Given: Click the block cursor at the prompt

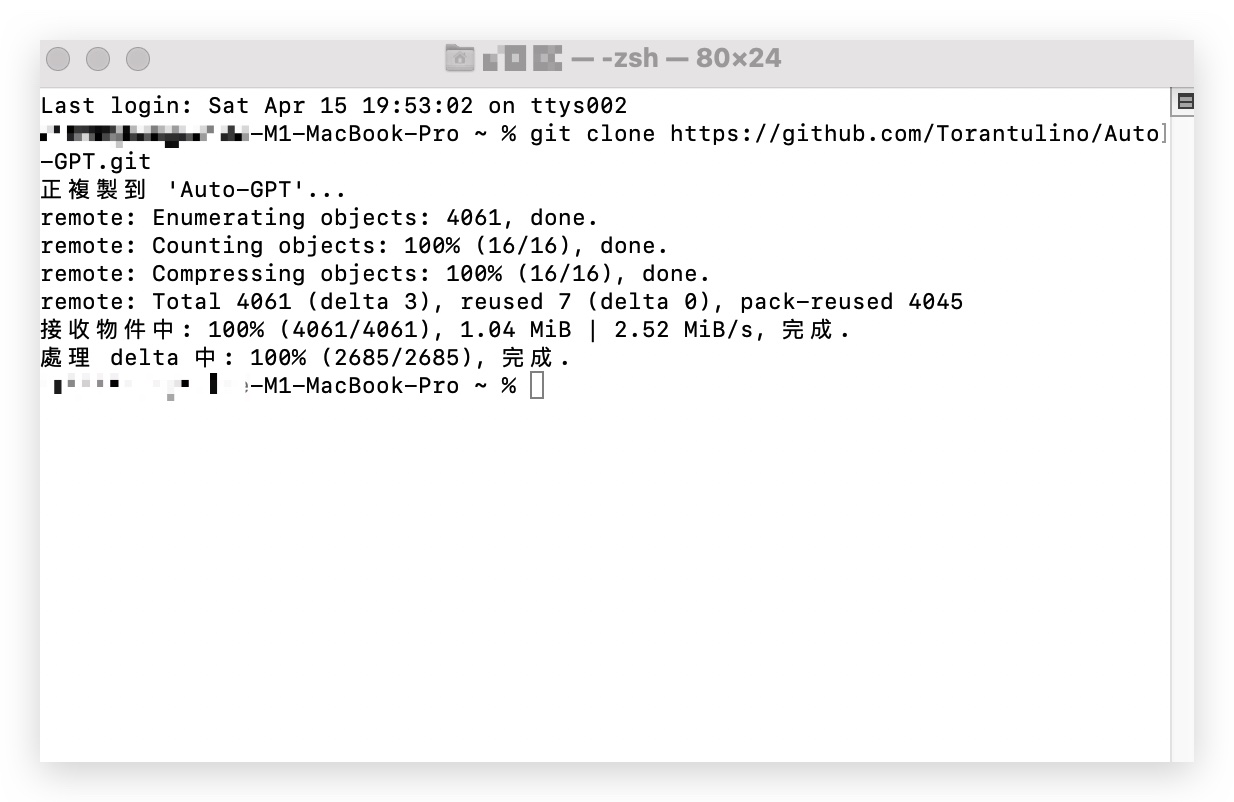Looking at the screenshot, I should (537, 386).
